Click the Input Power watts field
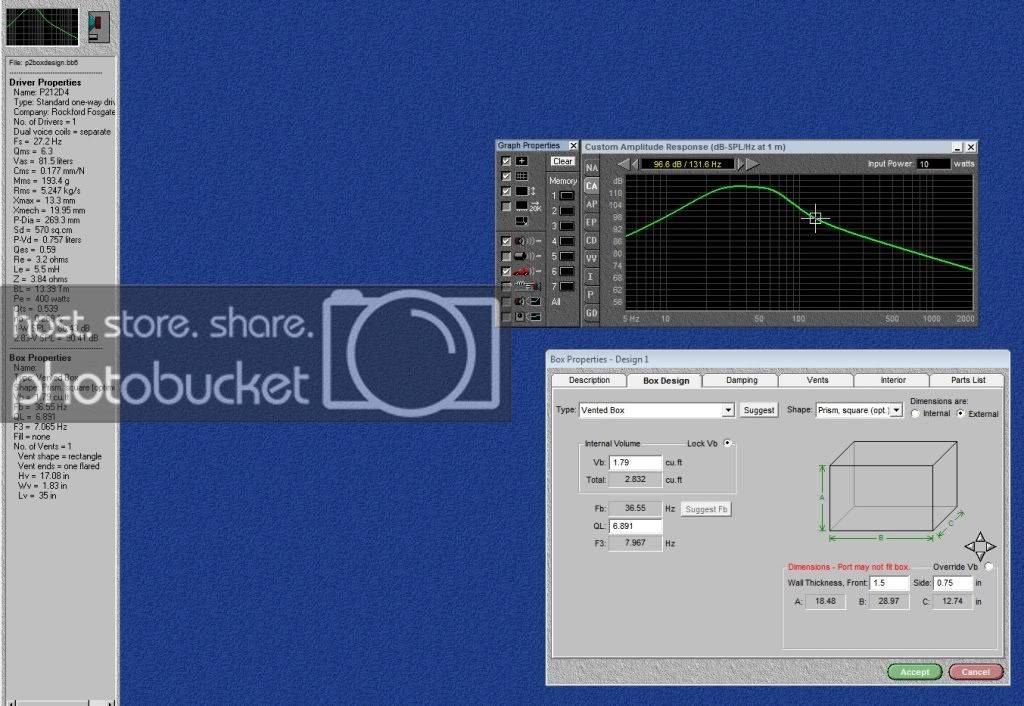This screenshot has height=706, width=1024. [x=934, y=164]
